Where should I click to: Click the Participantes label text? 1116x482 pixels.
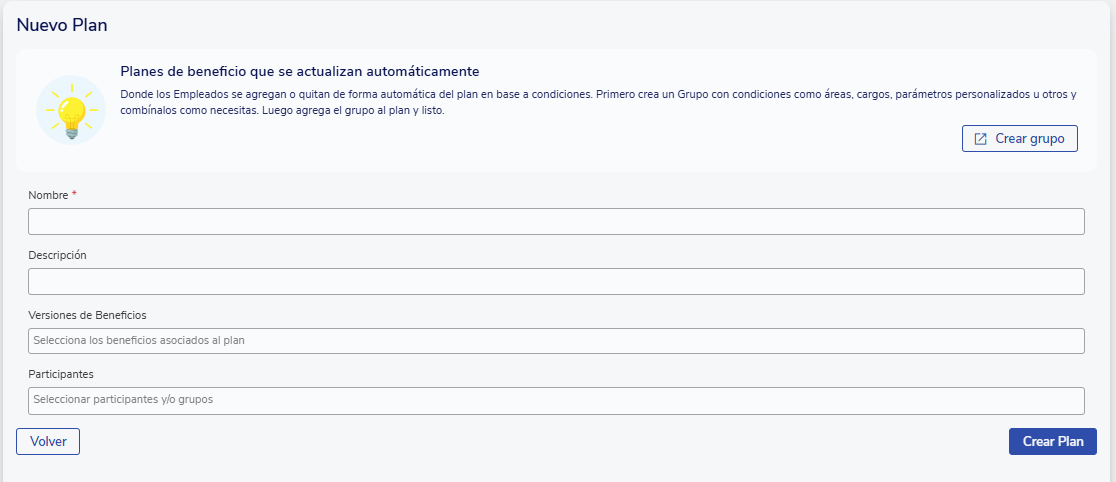point(61,374)
